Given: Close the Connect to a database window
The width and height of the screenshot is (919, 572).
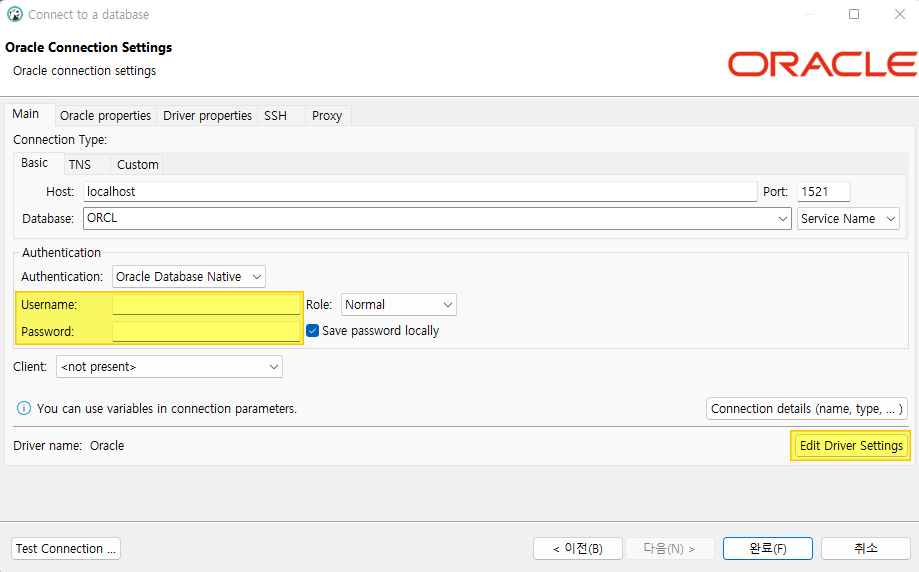Looking at the screenshot, I should (x=900, y=14).
